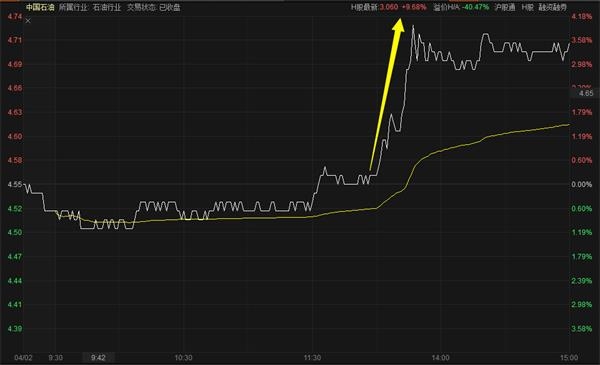Open the H股最新 3.060 quote
600x365 pixels.
click(375, 7)
